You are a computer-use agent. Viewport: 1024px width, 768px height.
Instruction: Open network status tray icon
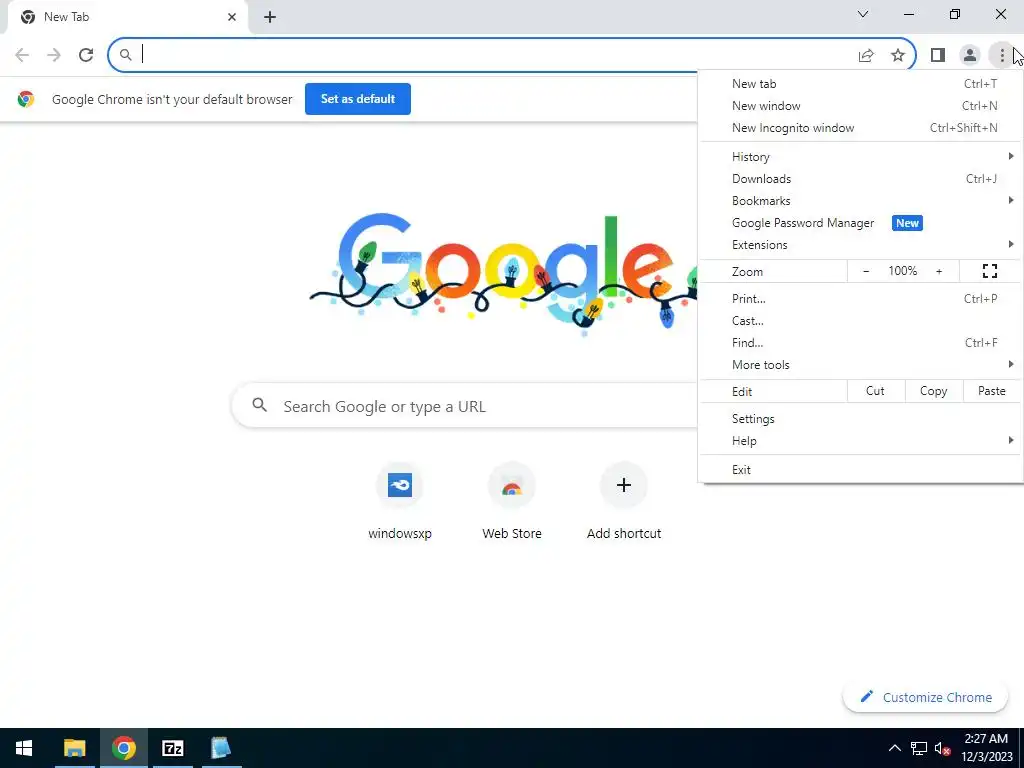[919, 748]
